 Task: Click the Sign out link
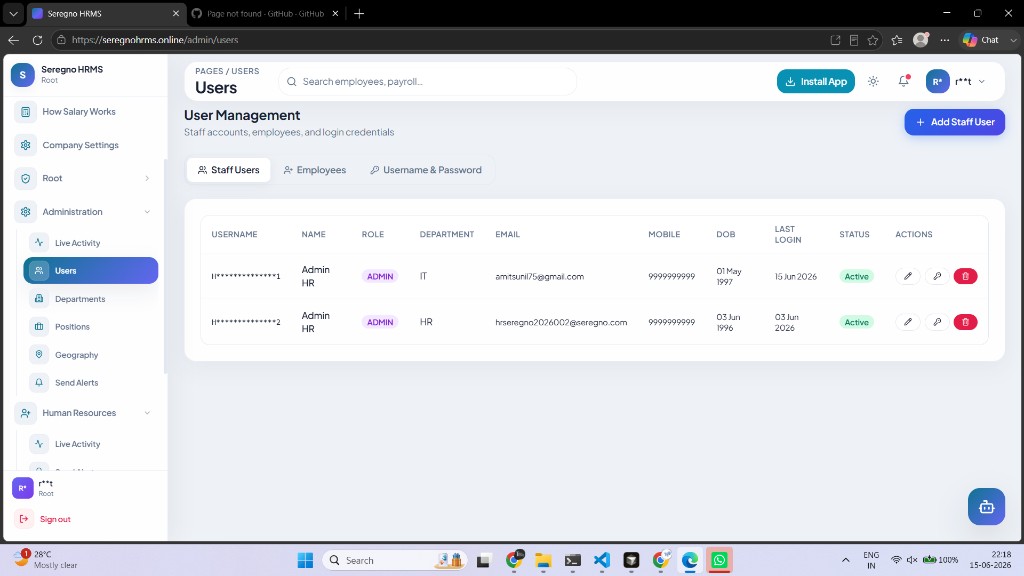tap(55, 519)
